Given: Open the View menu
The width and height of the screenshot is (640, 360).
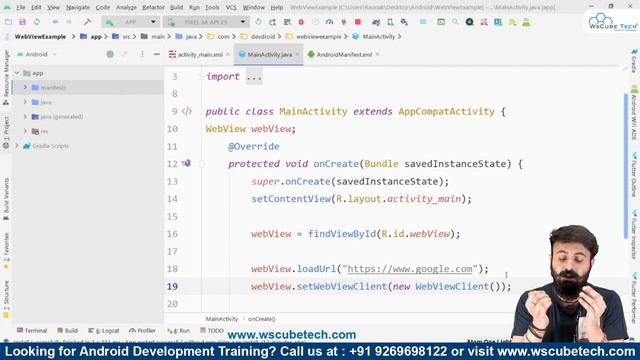Looking at the screenshot, I should tap(53, 7).
